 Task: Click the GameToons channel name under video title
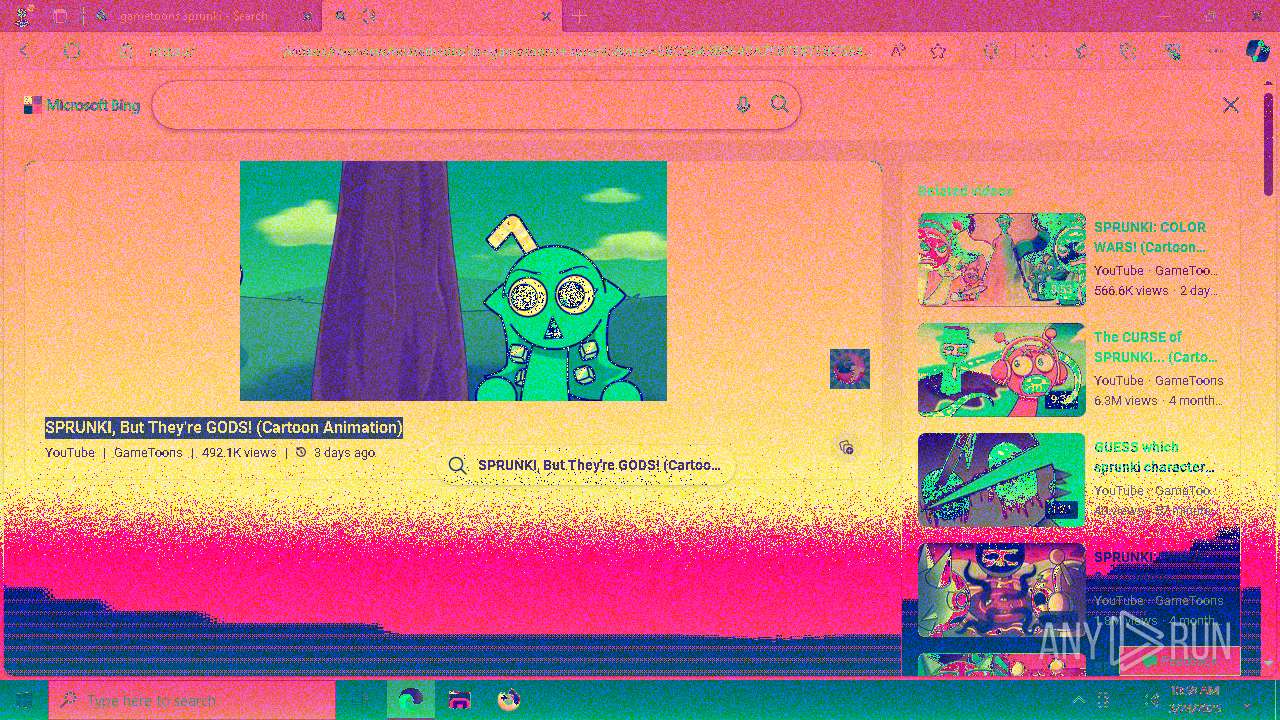click(x=148, y=453)
